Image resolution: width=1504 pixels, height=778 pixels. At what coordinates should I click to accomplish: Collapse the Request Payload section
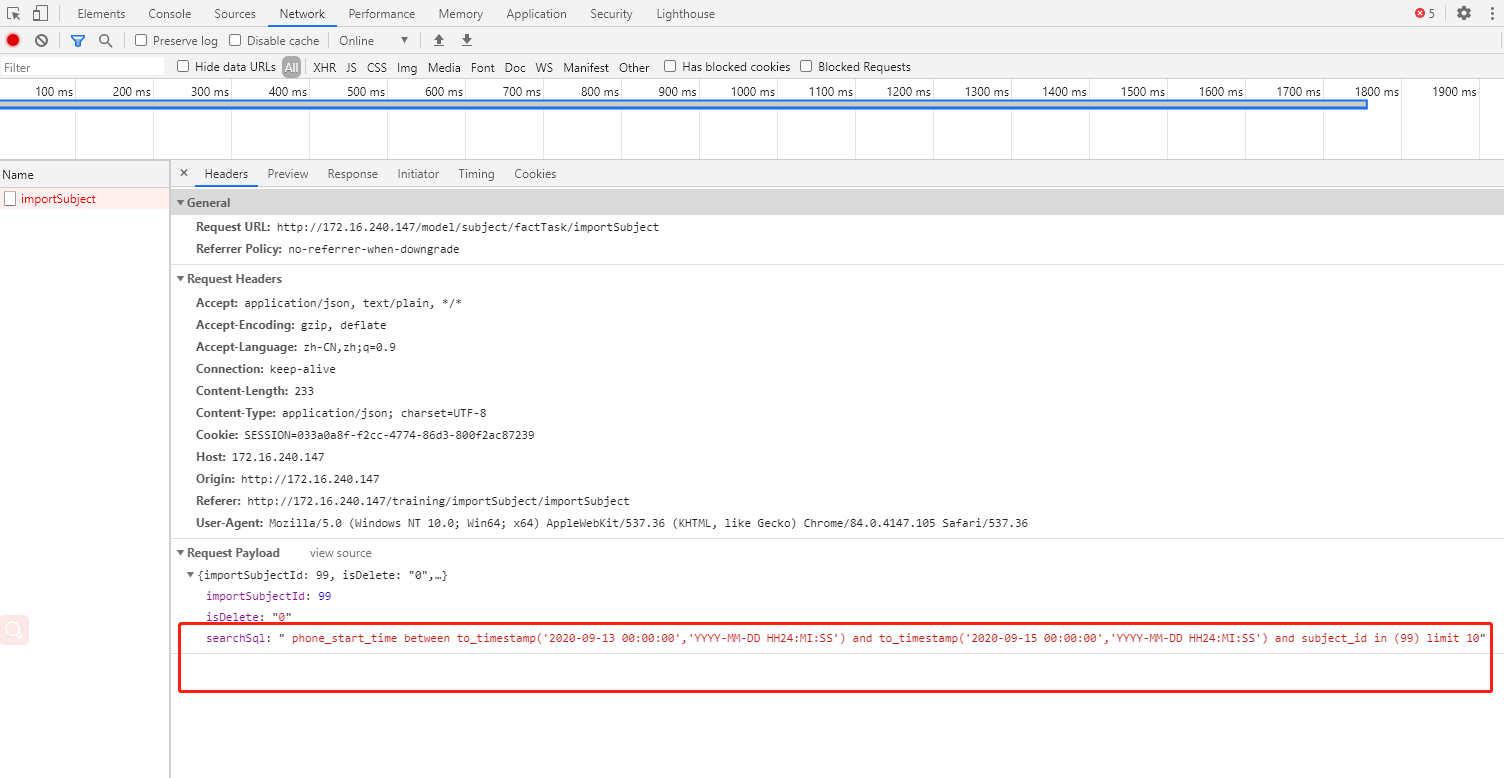tap(180, 553)
